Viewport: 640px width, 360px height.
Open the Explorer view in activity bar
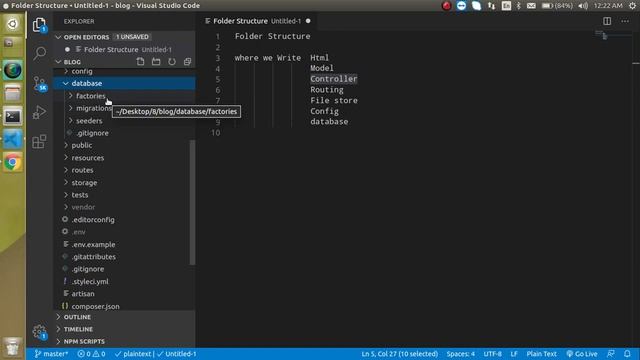(39, 25)
